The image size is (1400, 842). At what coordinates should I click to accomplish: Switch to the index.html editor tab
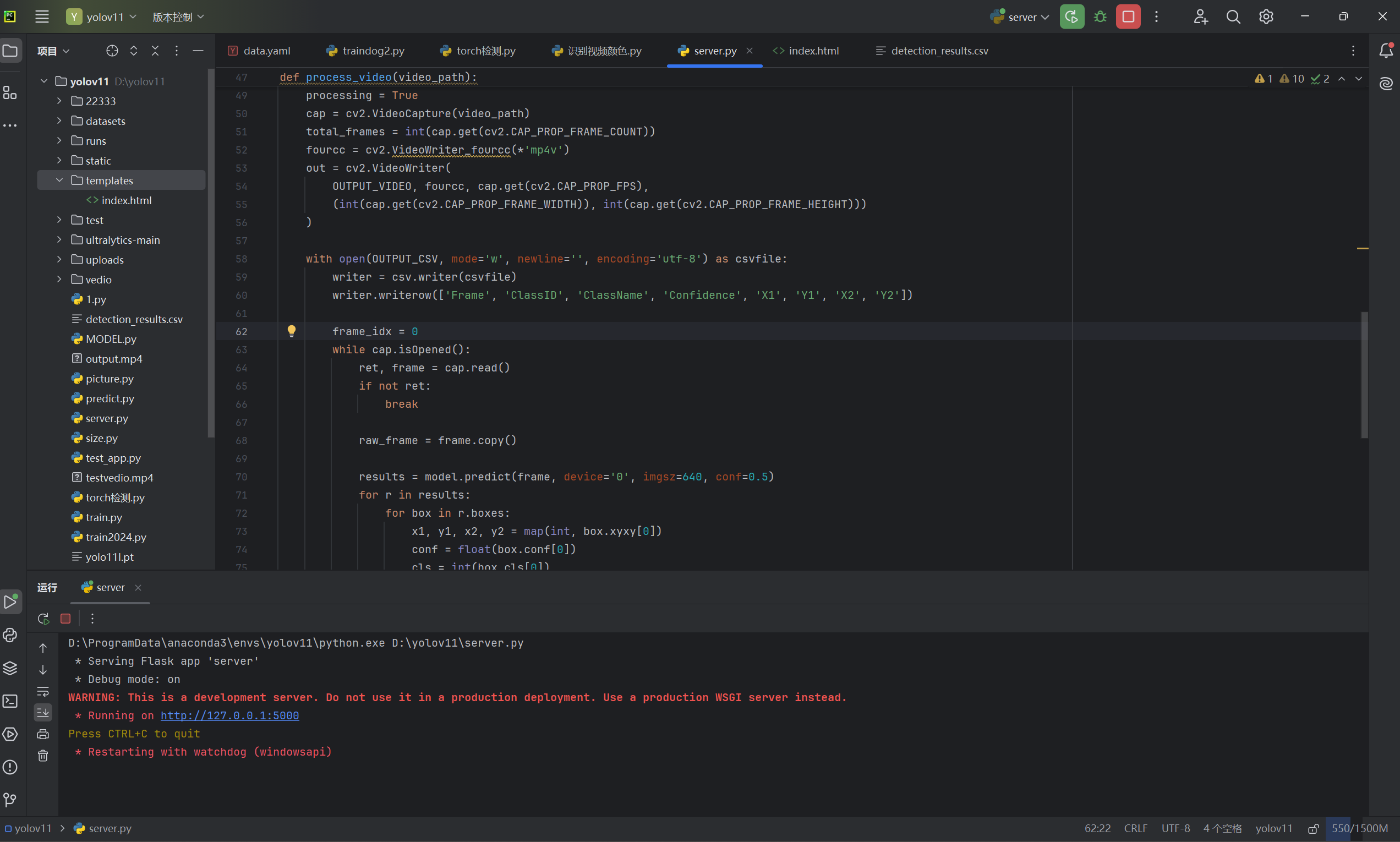813,51
